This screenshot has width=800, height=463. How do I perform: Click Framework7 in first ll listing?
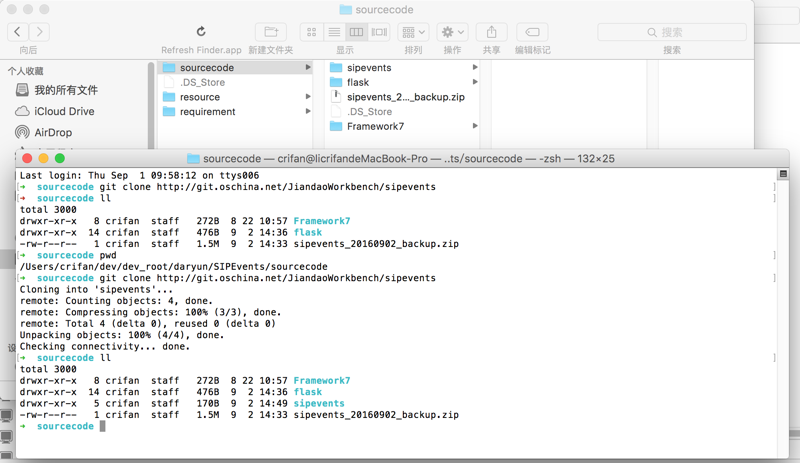(322, 221)
